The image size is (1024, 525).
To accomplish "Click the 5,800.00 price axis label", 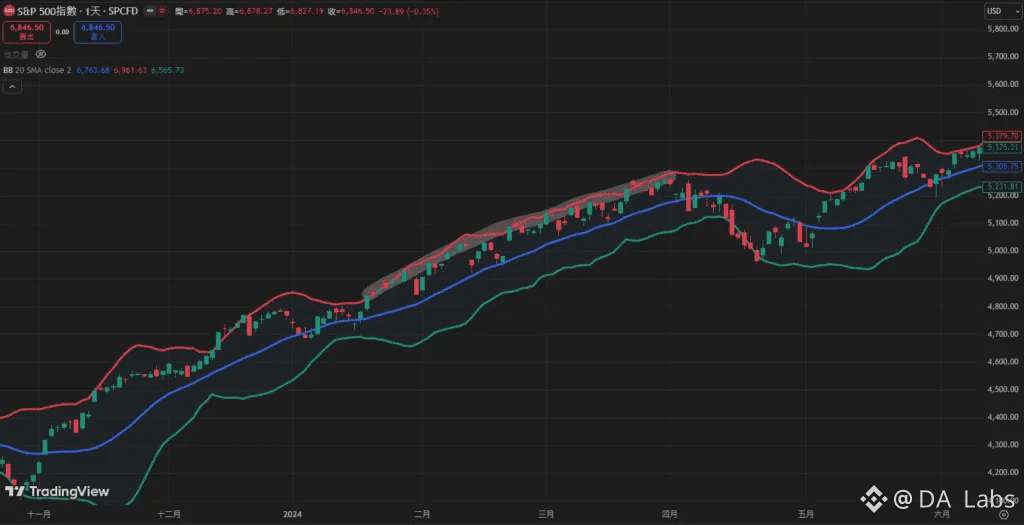I will tap(1003, 29).
